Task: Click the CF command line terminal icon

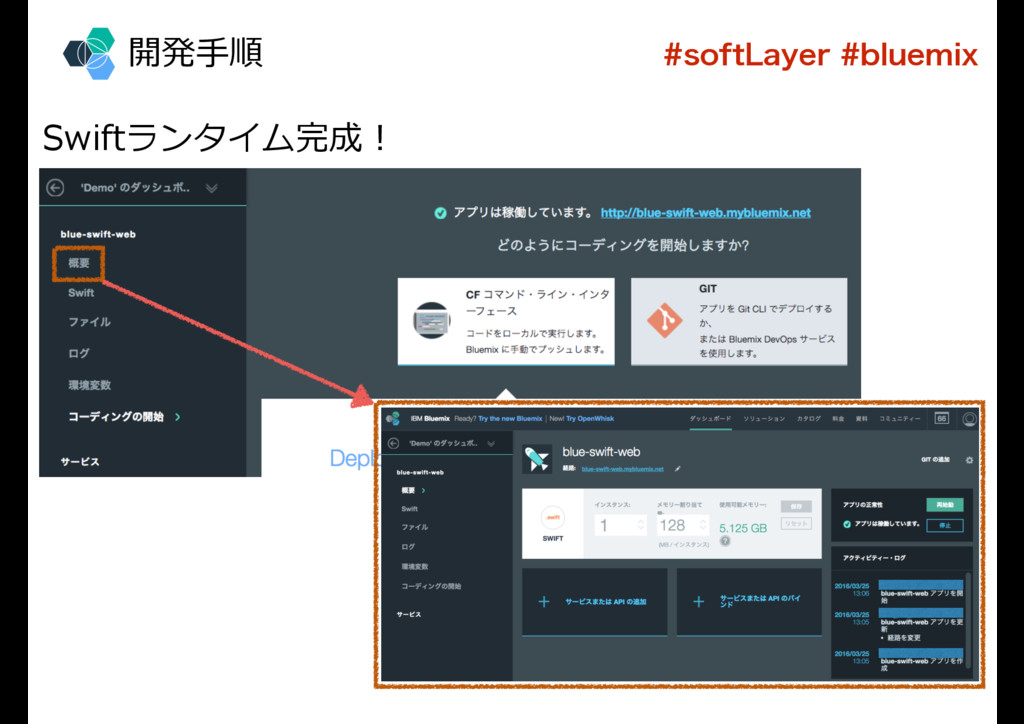Action: pyautogui.click(x=432, y=321)
